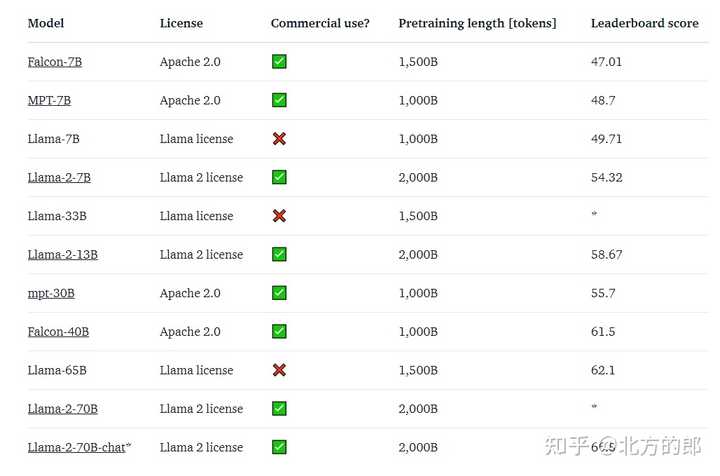Click the green checkmark in Falcon-40B row
The image size is (720, 476).
click(x=279, y=331)
